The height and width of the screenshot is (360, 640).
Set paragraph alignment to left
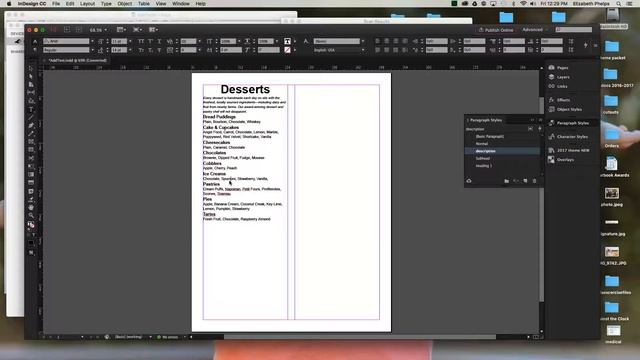click(377, 41)
